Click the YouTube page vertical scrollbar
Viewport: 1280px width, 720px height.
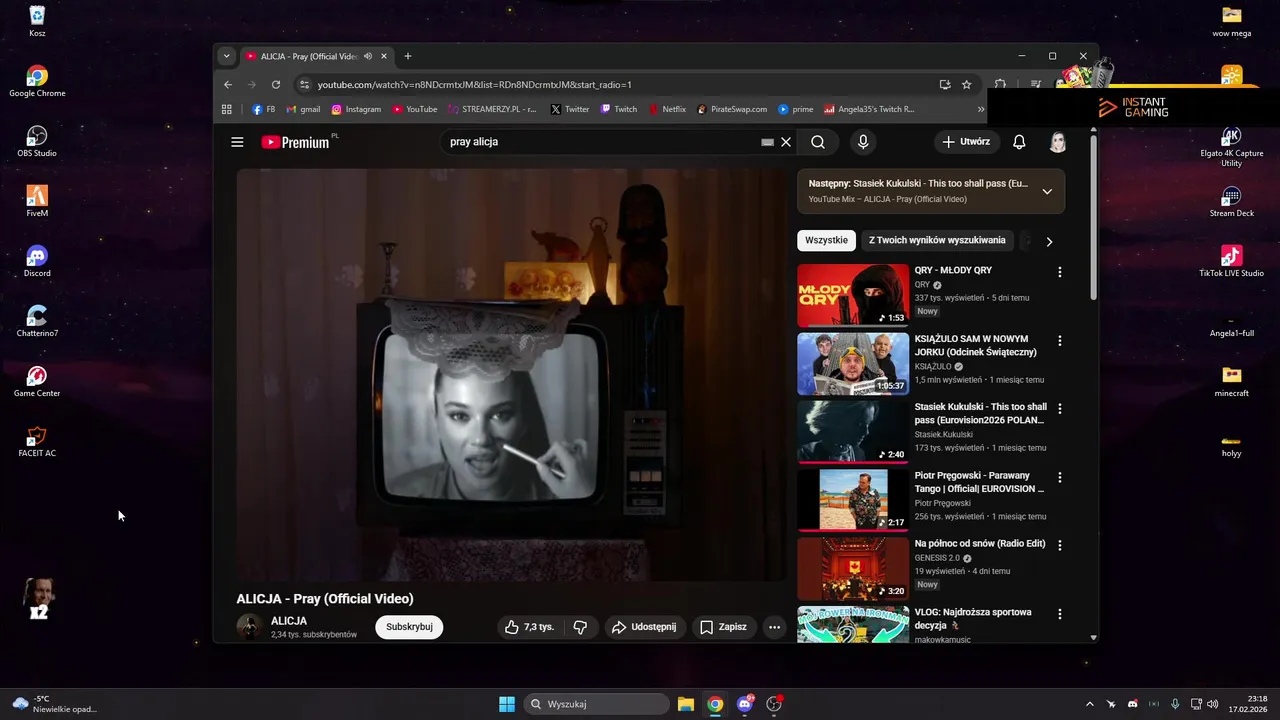(1093, 218)
